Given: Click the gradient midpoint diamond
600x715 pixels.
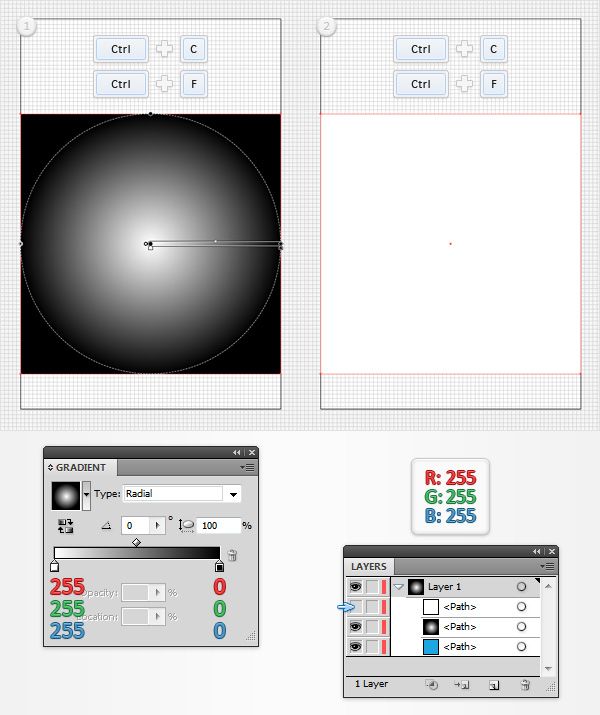Looking at the screenshot, I should pyautogui.click(x=136, y=542).
